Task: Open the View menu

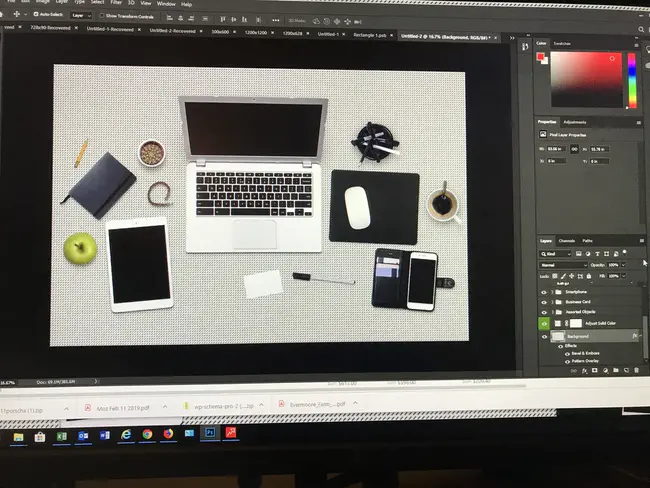Action: coord(146,3)
